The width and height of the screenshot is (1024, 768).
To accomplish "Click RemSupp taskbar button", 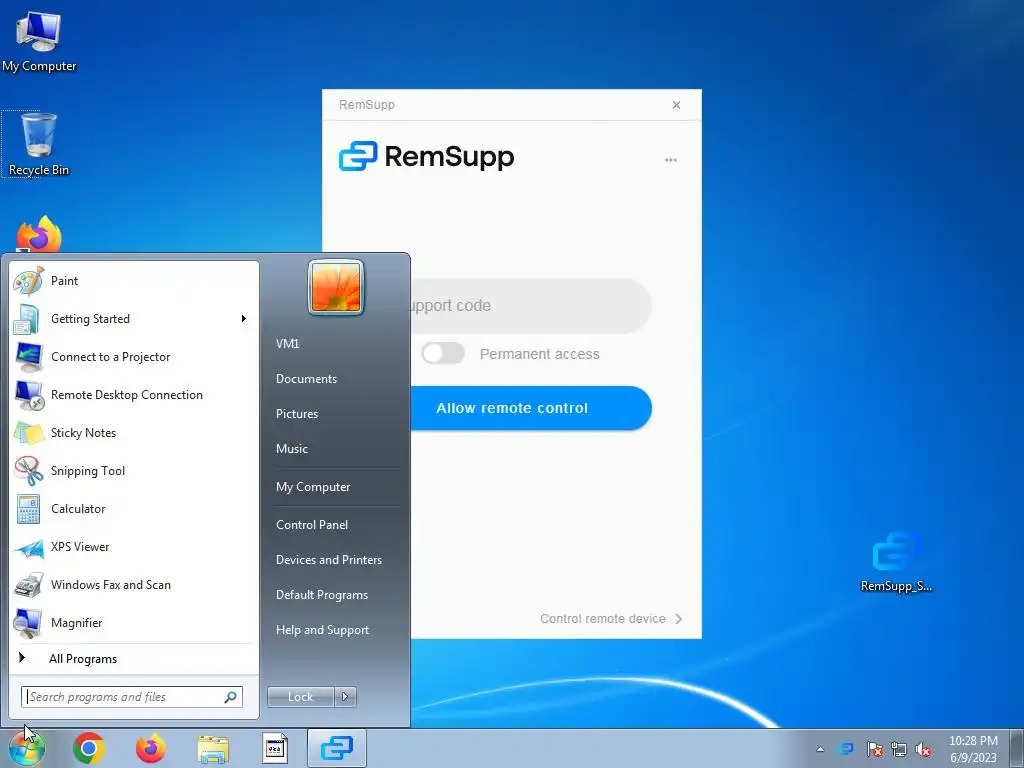I will (x=337, y=748).
